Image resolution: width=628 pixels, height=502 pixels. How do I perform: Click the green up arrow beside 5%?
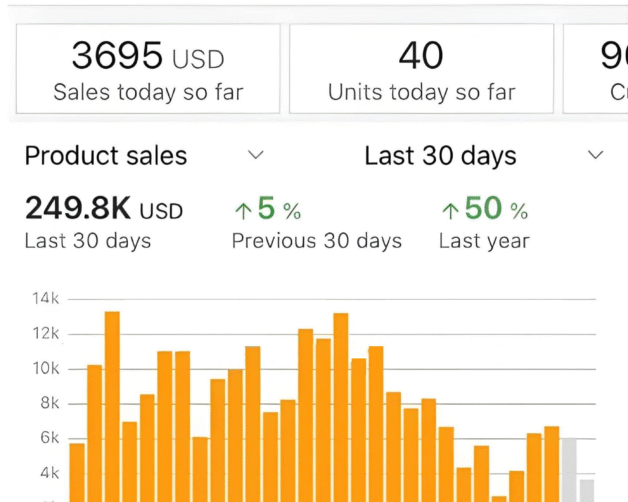(242, 210)
